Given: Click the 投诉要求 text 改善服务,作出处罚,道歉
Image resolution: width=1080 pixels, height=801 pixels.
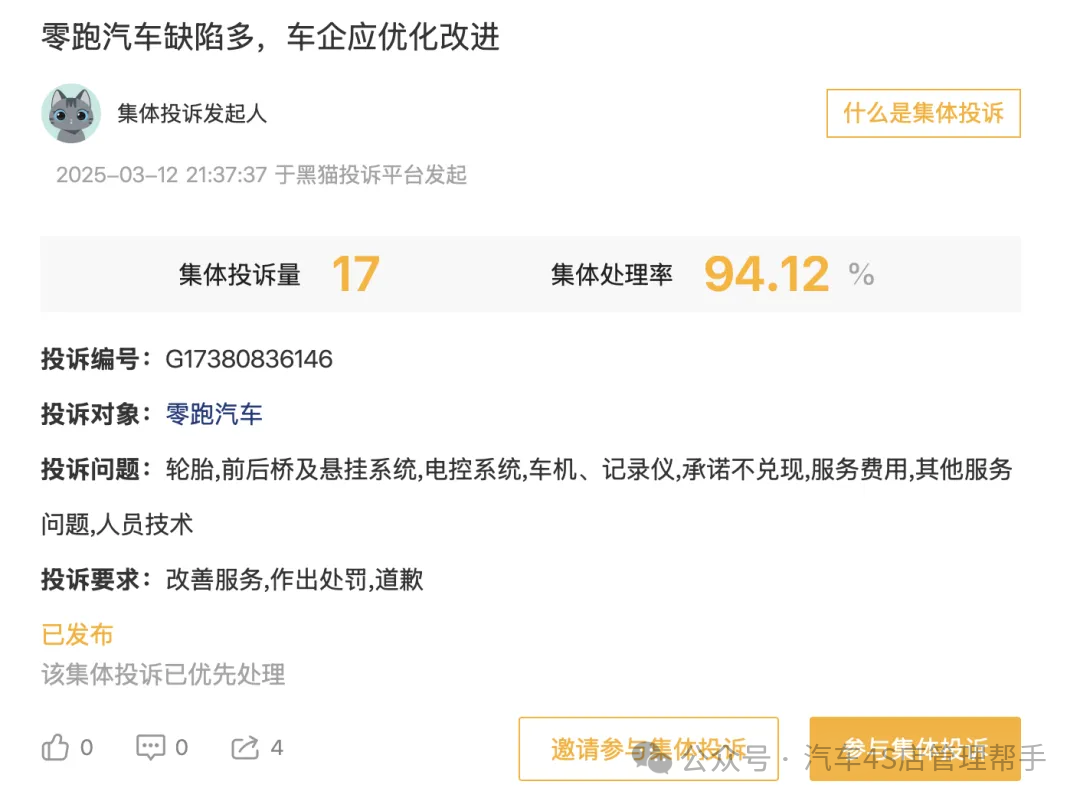Looking at the screenshot, I should pyautogui.click(x=294, y=579).
